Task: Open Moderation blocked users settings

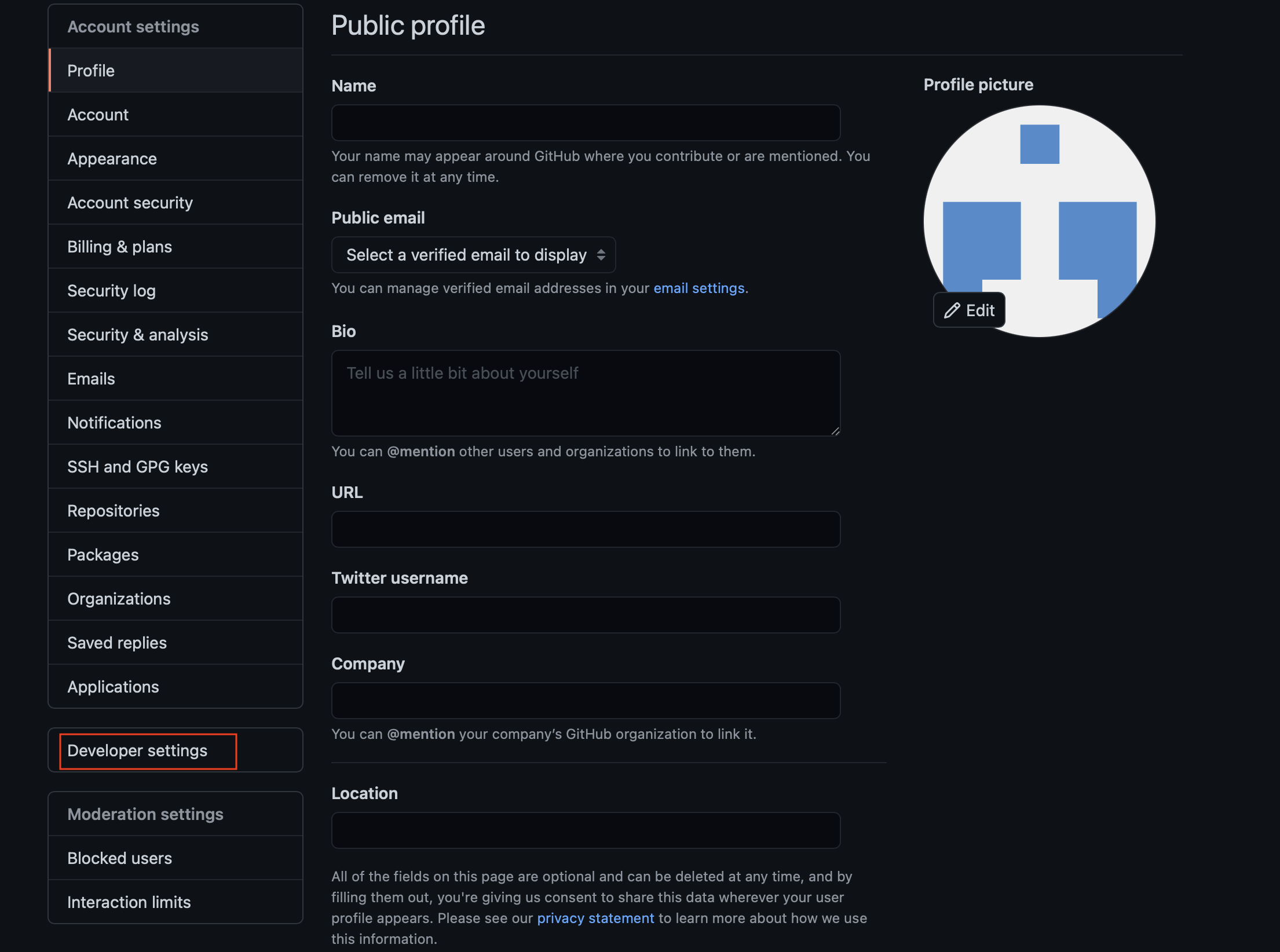Action: [x=119, y=858]
